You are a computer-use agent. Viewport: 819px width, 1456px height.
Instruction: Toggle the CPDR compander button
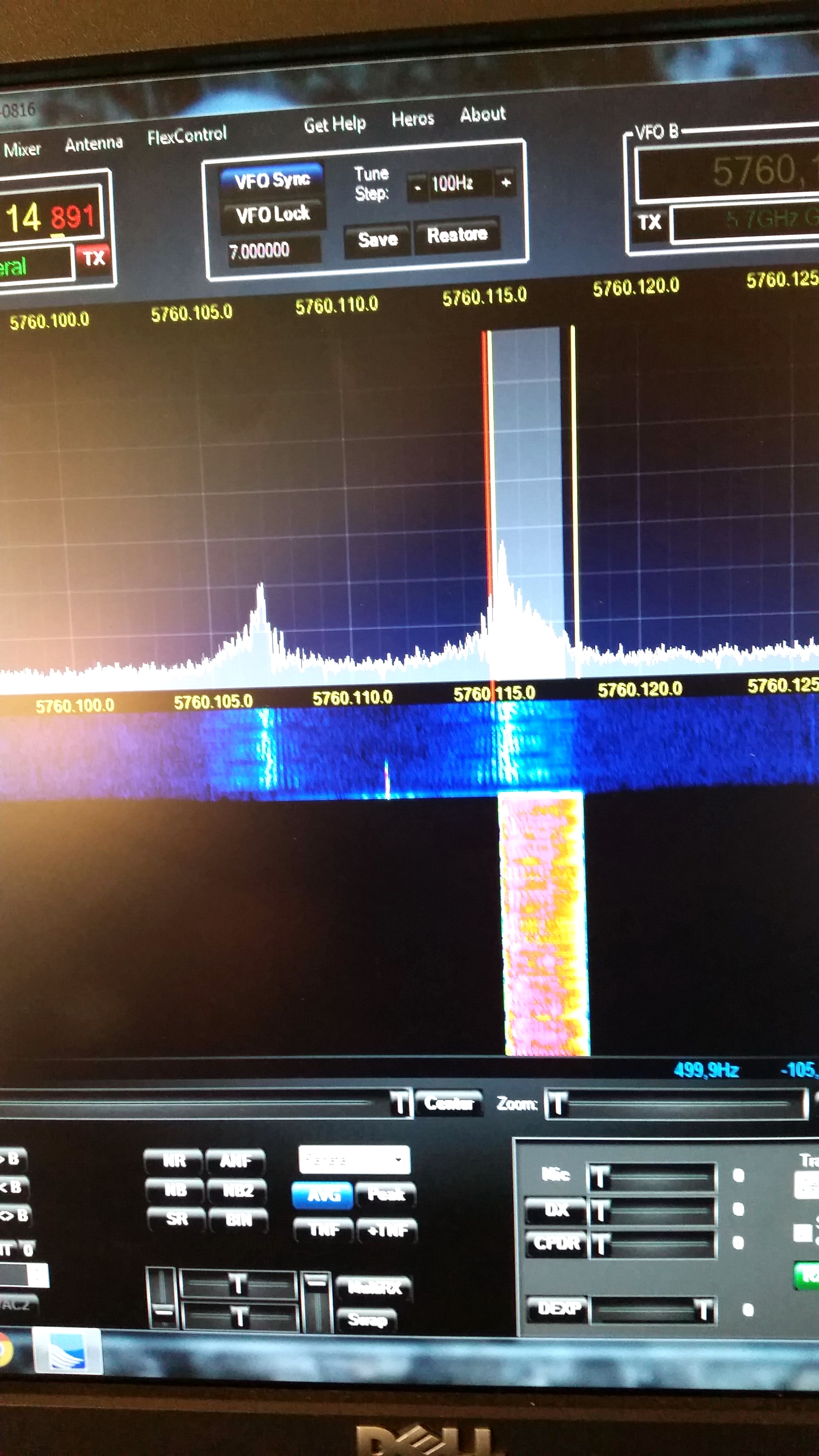(557, 1244)
